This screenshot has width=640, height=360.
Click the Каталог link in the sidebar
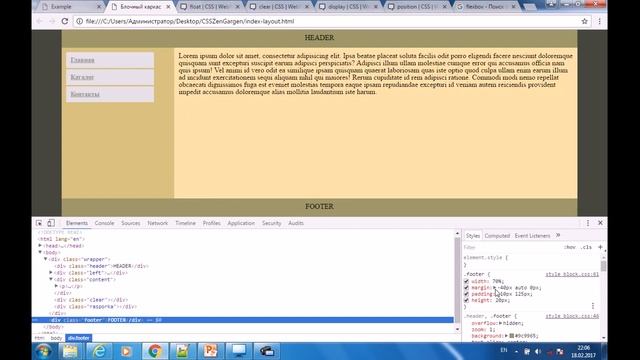click(82, 77)
